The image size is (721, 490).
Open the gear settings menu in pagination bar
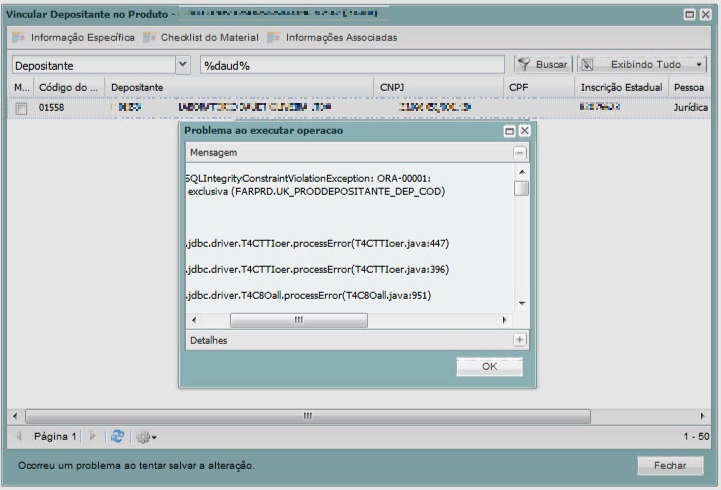tap(146, 437)
